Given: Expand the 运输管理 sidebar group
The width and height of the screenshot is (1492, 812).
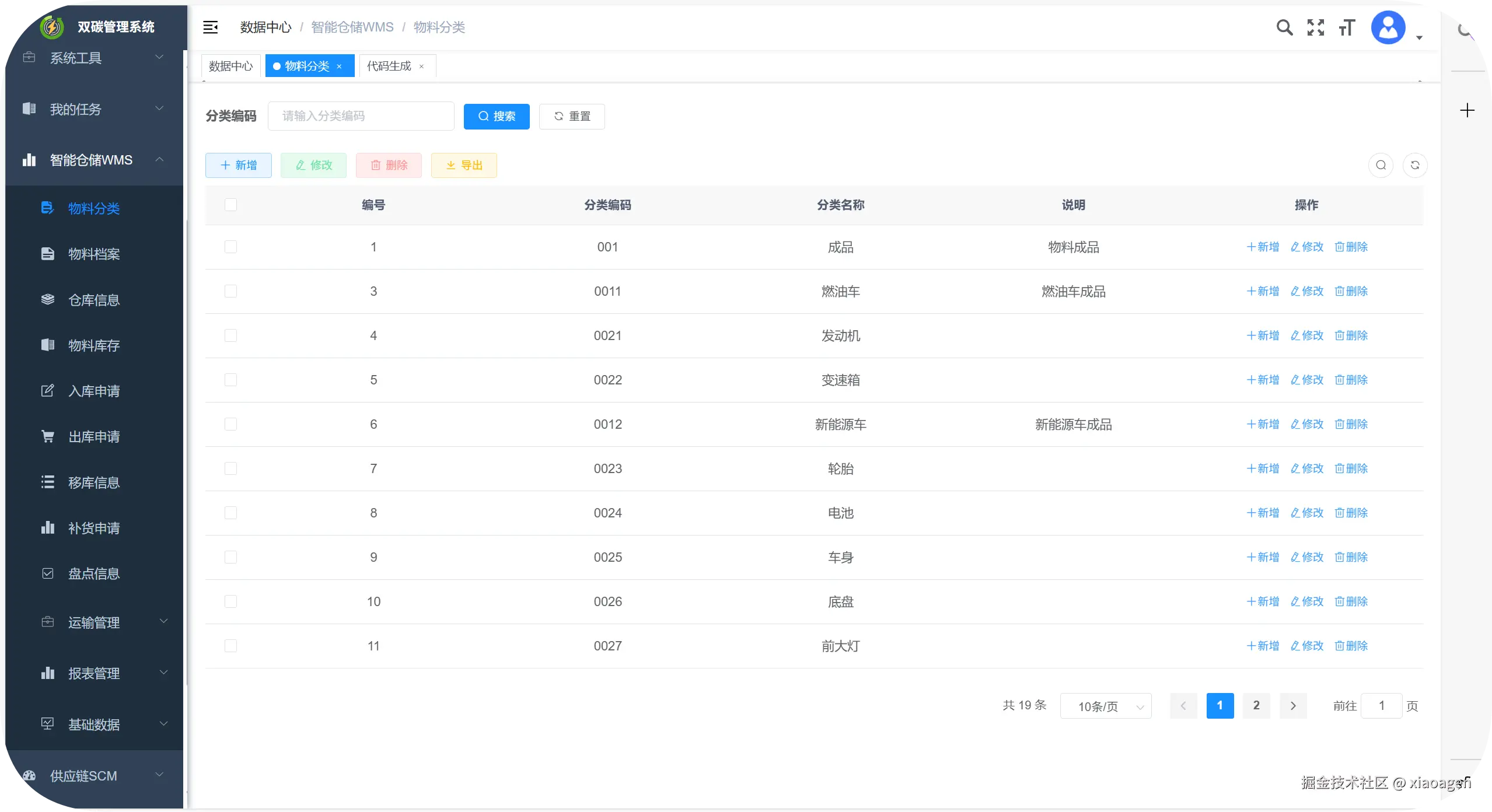Looking at the screenshot, I should (93, 622).
